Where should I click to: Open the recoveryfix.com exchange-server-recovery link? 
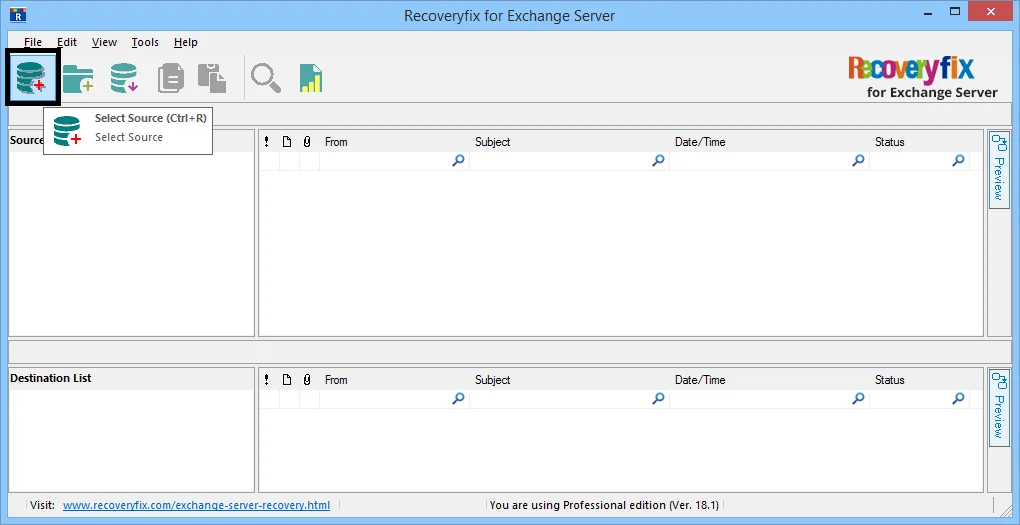tap(196, 505)
